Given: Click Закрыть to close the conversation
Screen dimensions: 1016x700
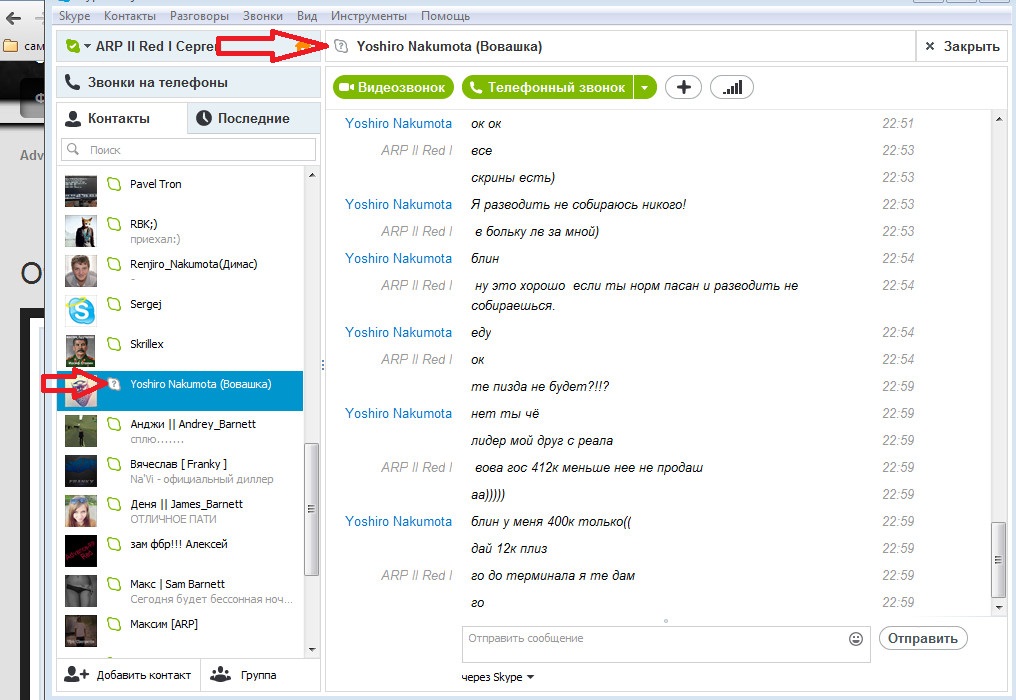Looking at the screenshot, I should tap(962, 46).
